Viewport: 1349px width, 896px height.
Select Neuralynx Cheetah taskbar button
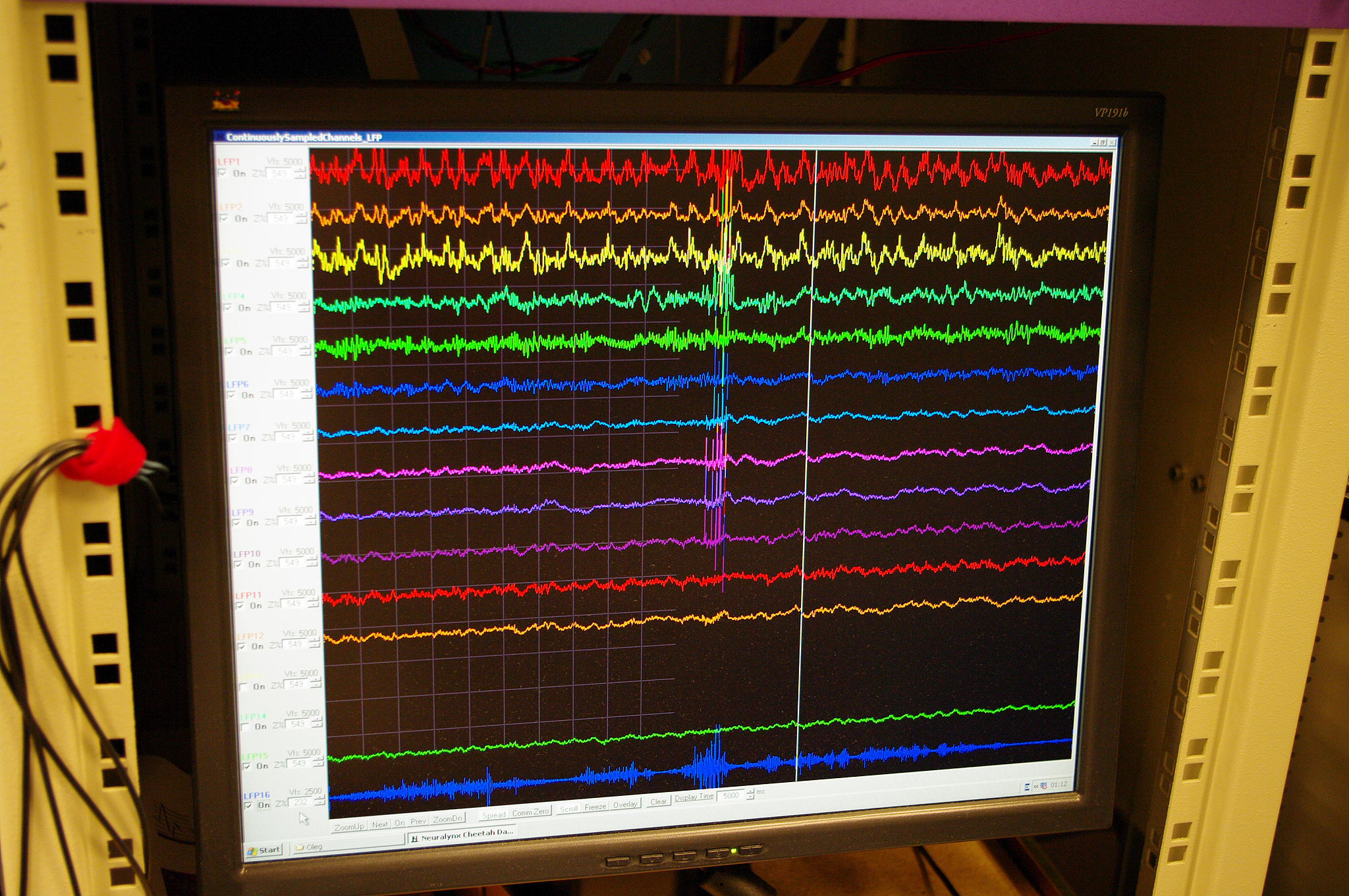tap(462, 835)
